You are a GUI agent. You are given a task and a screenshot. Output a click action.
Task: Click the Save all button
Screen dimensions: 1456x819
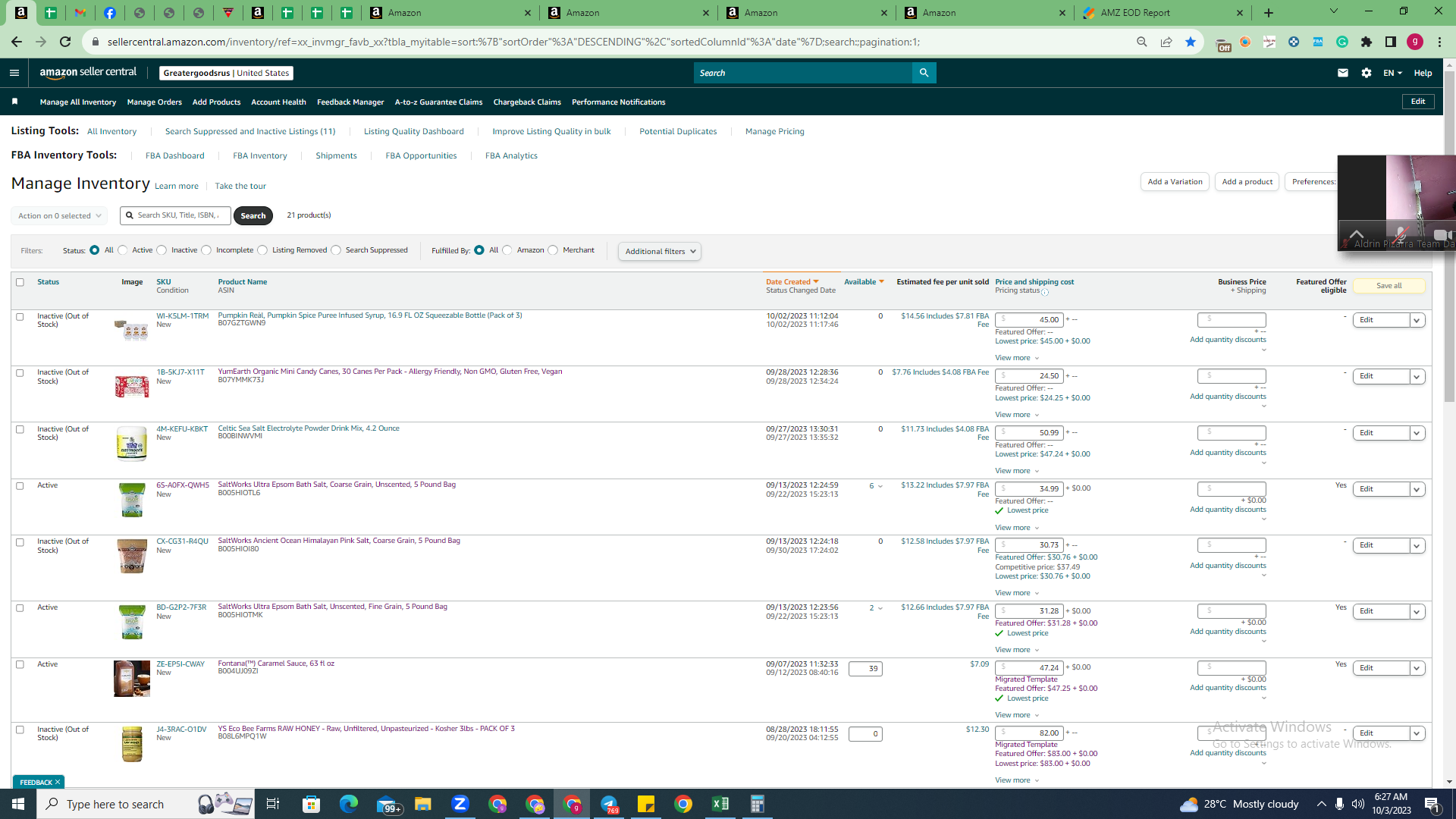click(1389, 286)
